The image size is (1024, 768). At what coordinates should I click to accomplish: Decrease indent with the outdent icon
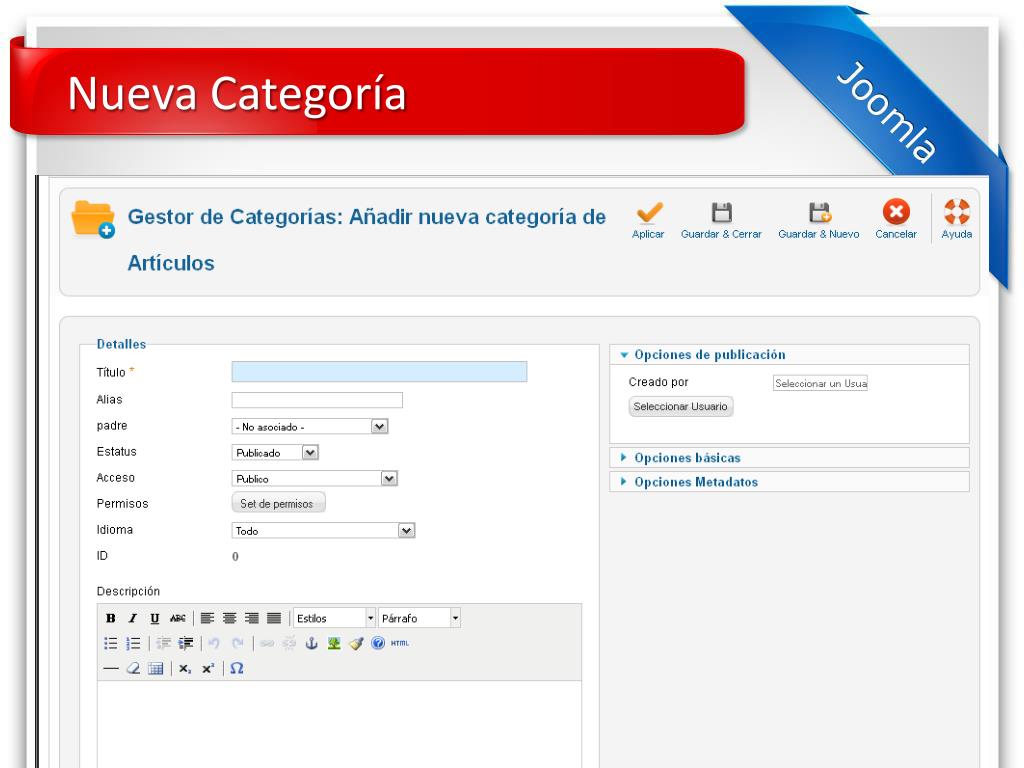tap(163, 643)
